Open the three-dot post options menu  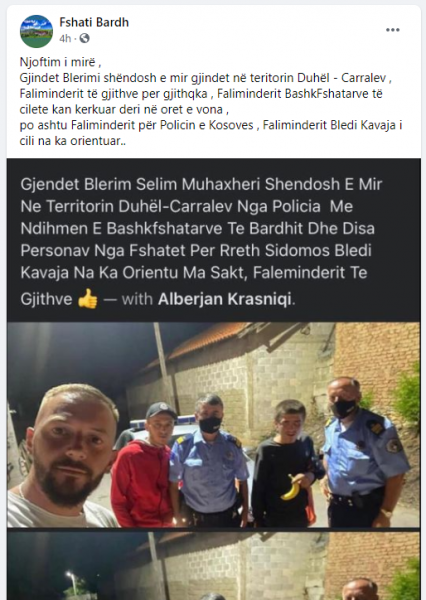(393, 30)
